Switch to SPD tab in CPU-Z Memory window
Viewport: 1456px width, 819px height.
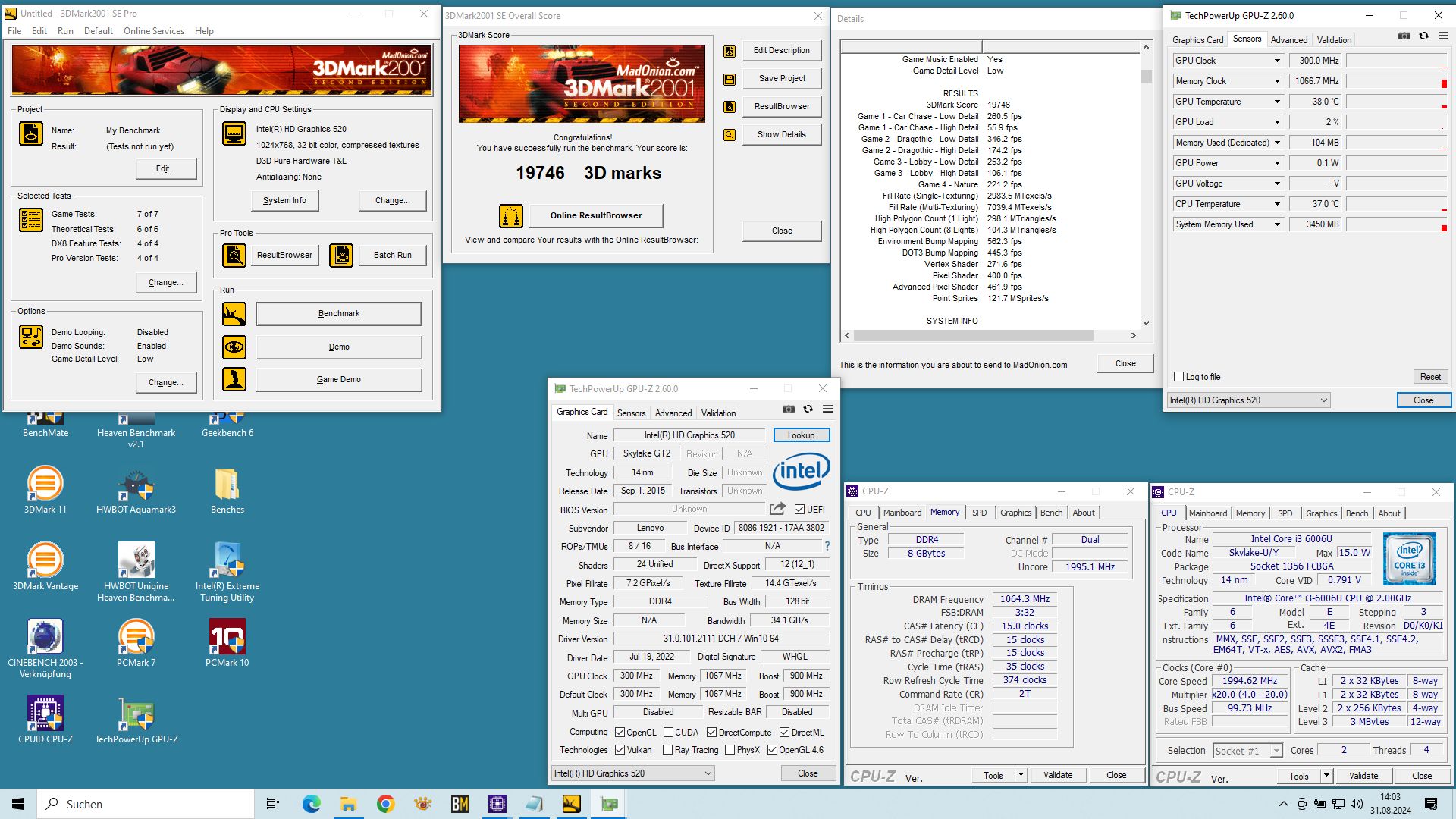pos(980,513)
